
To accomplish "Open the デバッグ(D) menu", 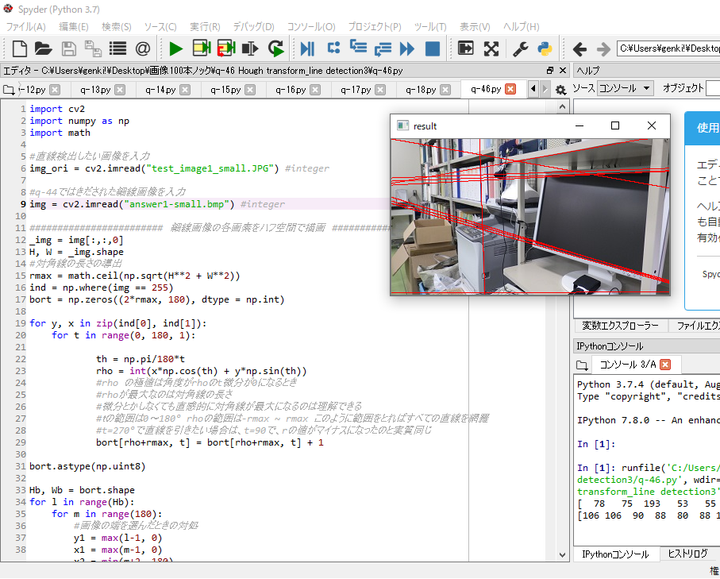I will [253, 26].
